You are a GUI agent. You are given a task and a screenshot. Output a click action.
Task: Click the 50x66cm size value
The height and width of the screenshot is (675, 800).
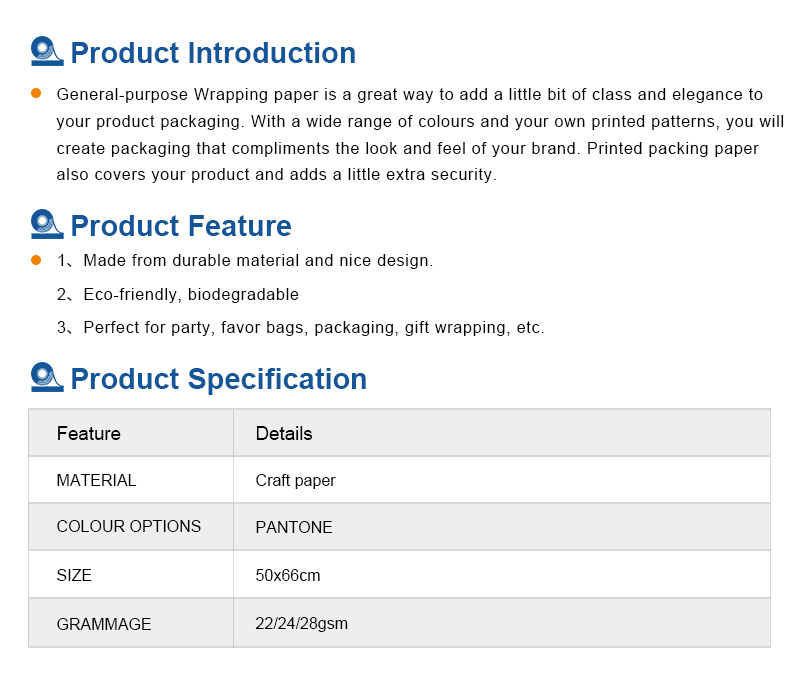[288, 576]
